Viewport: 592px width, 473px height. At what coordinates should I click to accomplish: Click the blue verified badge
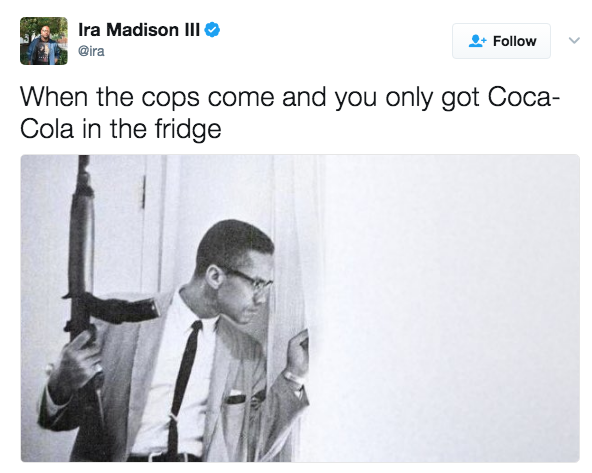point(212,30)
